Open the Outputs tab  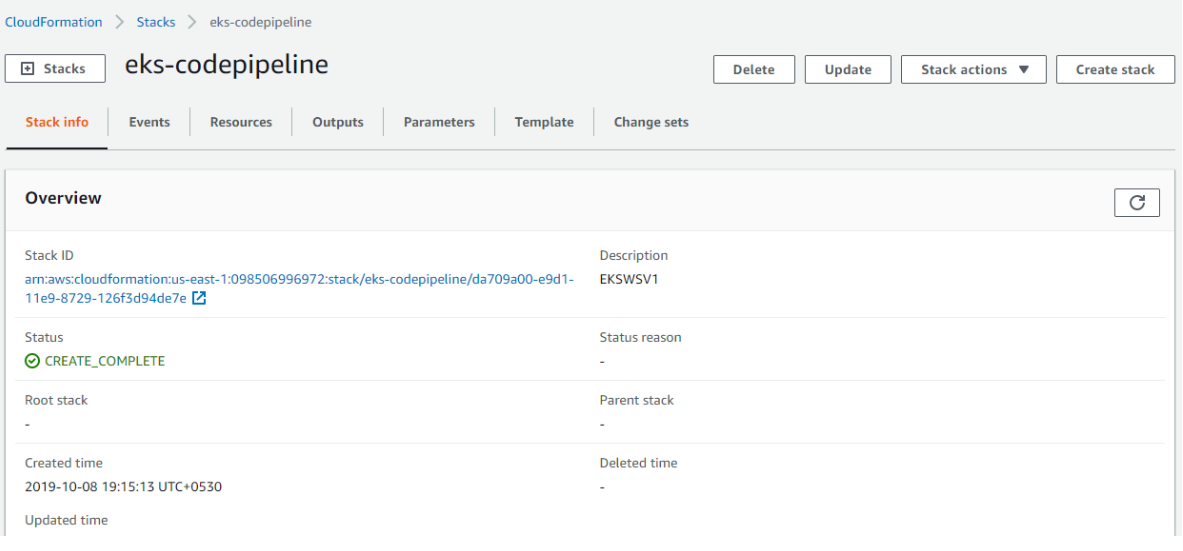click(x=338, y=122)
